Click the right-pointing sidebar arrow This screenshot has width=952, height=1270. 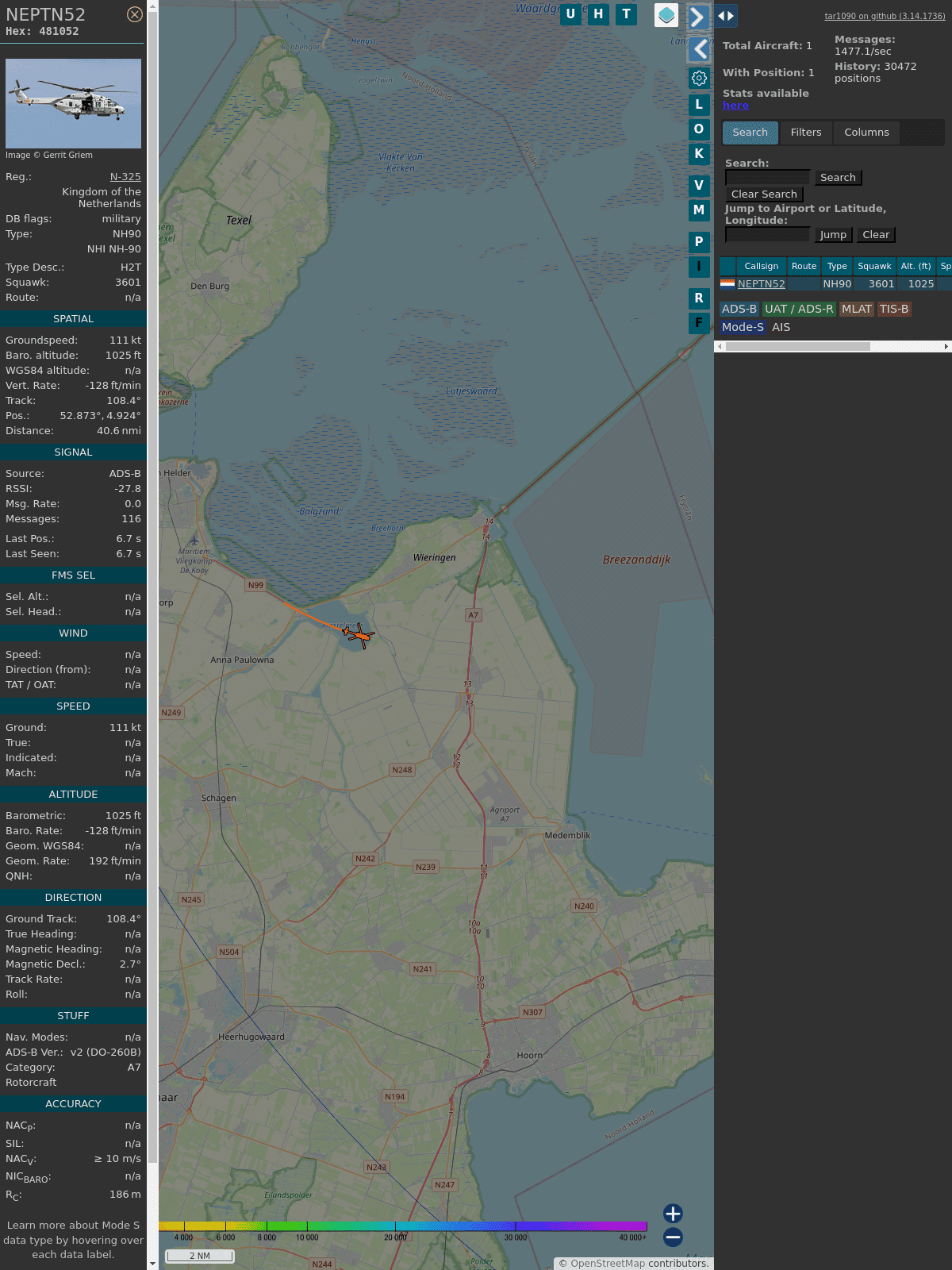pyautogui.click(x=698, y=17)
